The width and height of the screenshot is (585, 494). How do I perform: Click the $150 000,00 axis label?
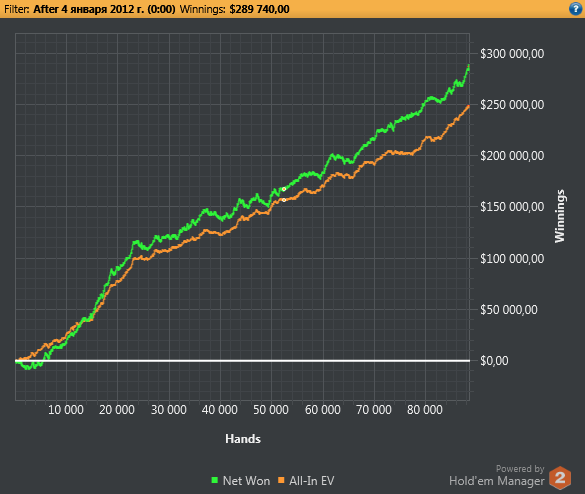[x=512, y=207]
